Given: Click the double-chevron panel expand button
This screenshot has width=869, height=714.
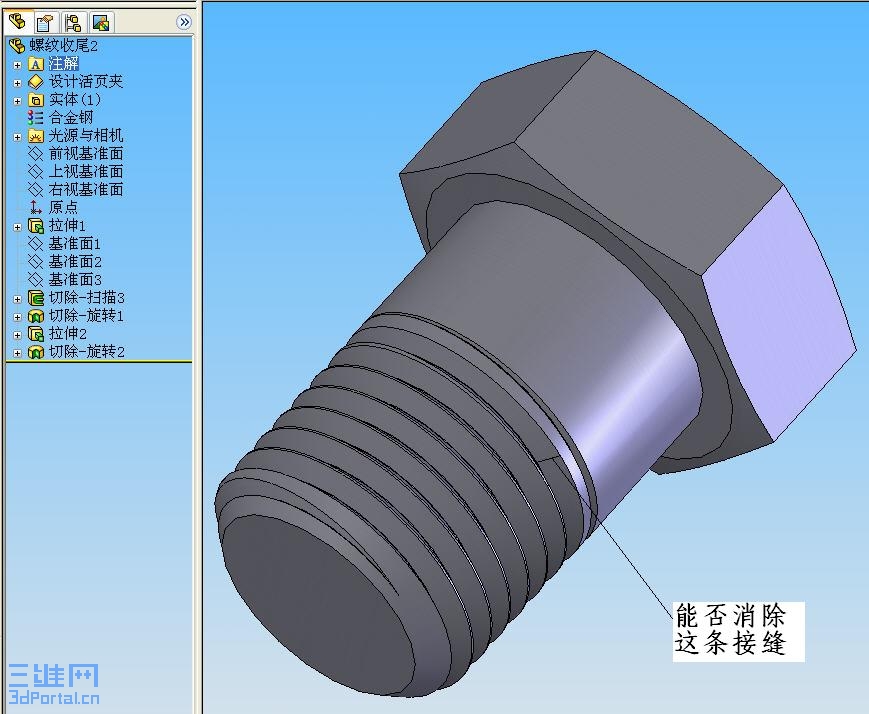Looking at the screenshot, I should pyautogui.click(x=184, y=22).
